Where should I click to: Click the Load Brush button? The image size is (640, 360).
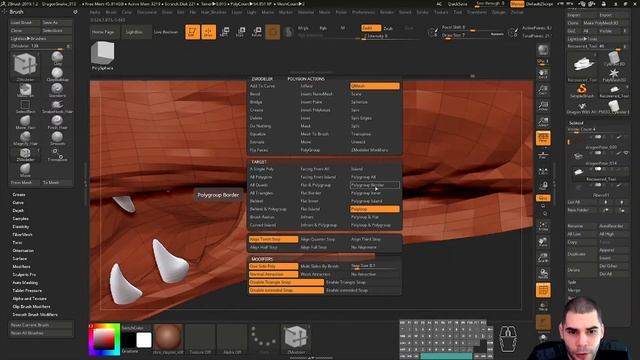[x=24, y=23]
